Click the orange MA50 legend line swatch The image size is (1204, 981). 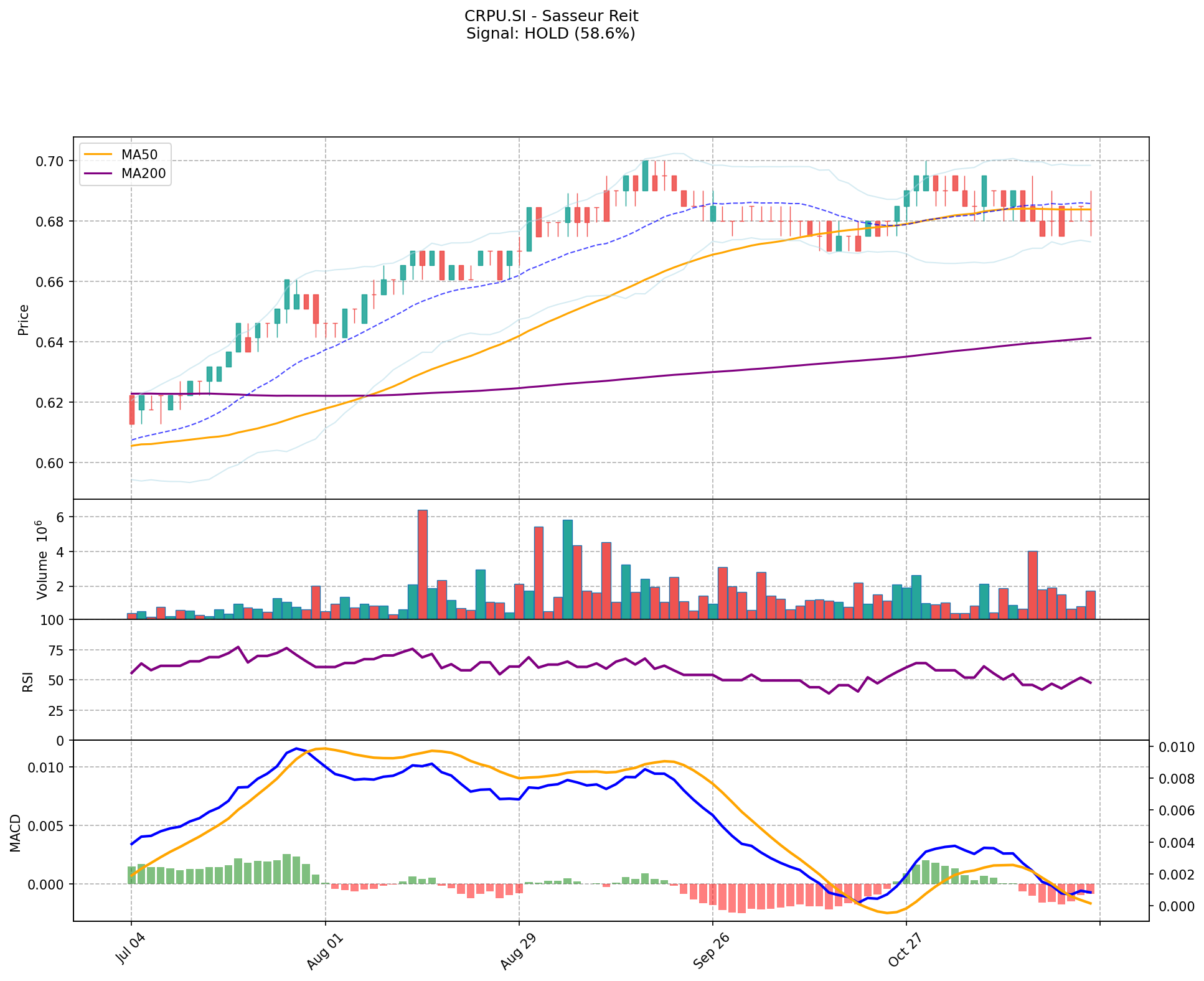pos(98,155)
